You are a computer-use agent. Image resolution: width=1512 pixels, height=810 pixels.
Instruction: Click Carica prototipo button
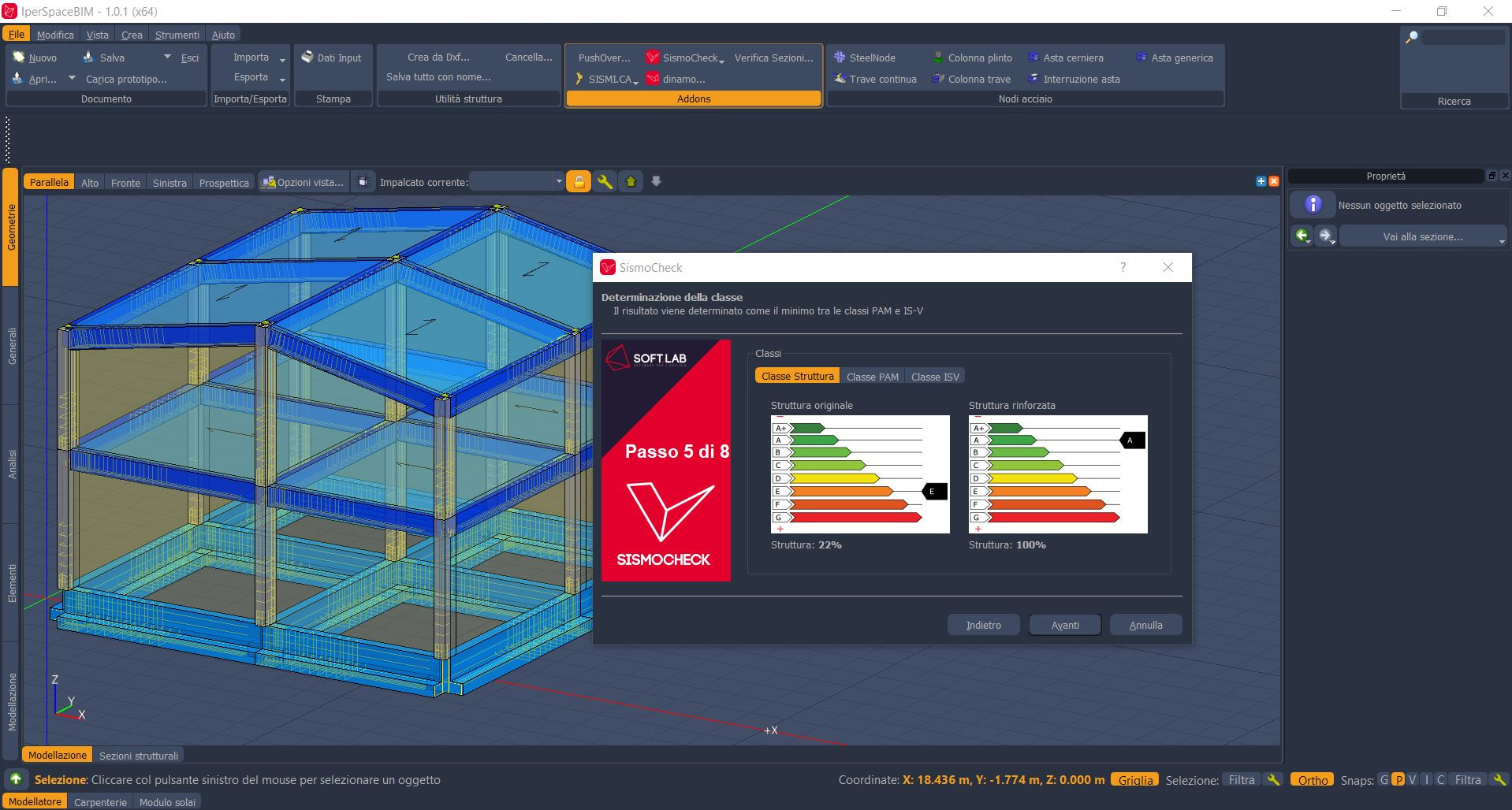(126, 79)
